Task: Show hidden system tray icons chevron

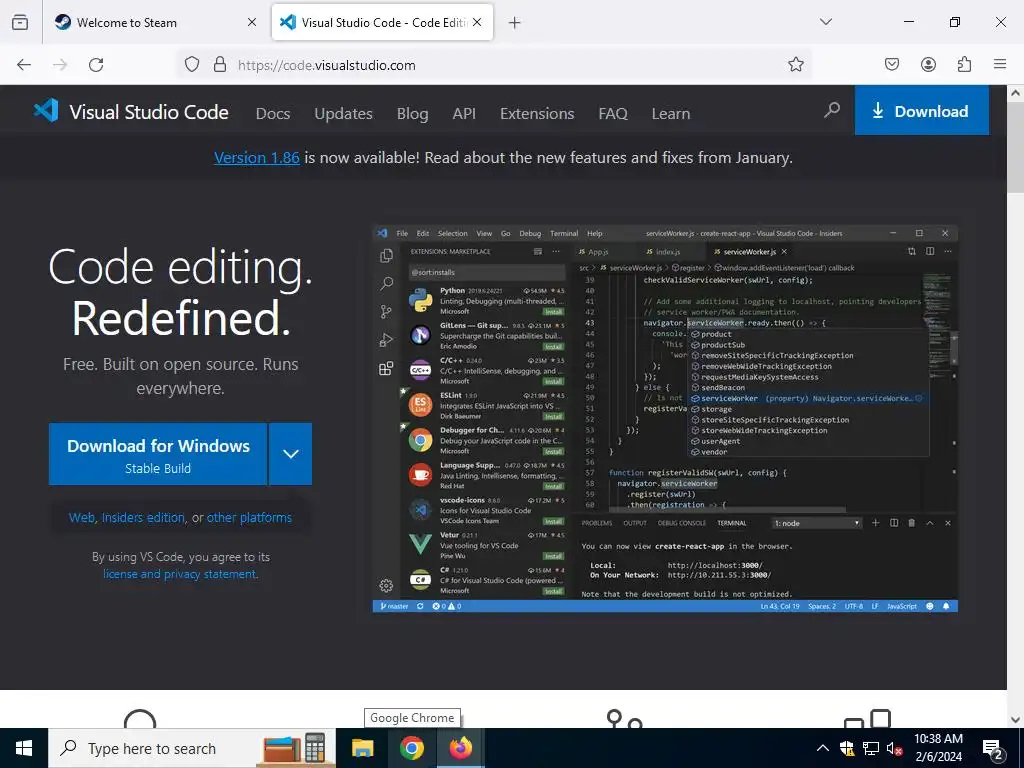Action: coord(823,748)
